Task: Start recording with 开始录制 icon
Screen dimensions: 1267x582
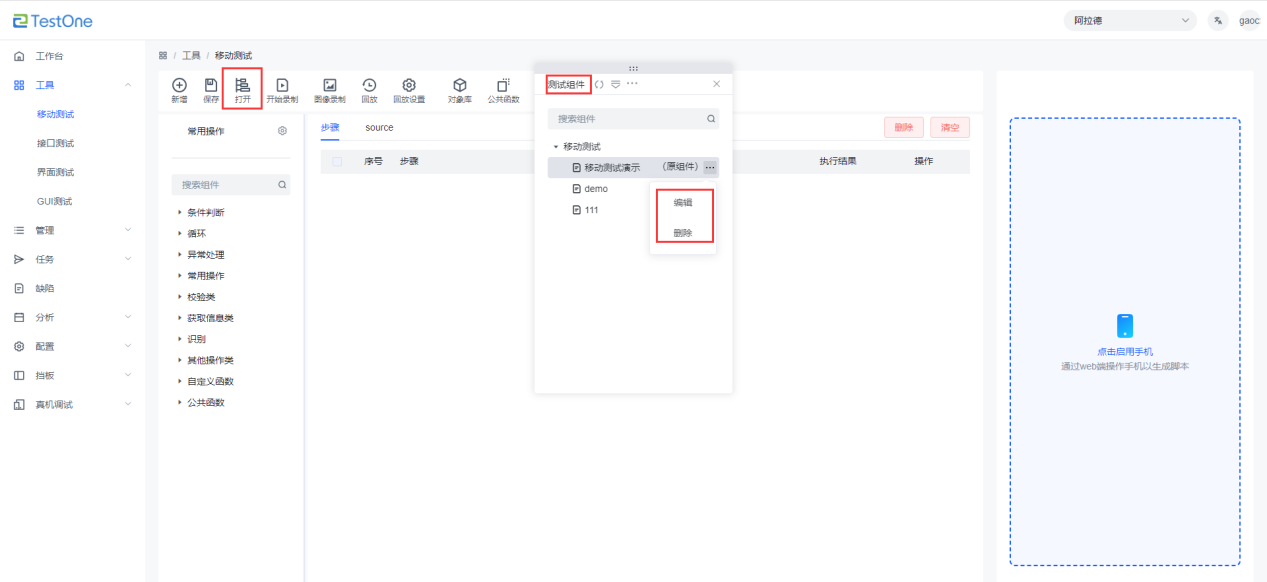Action: click(x=282, y=87)
